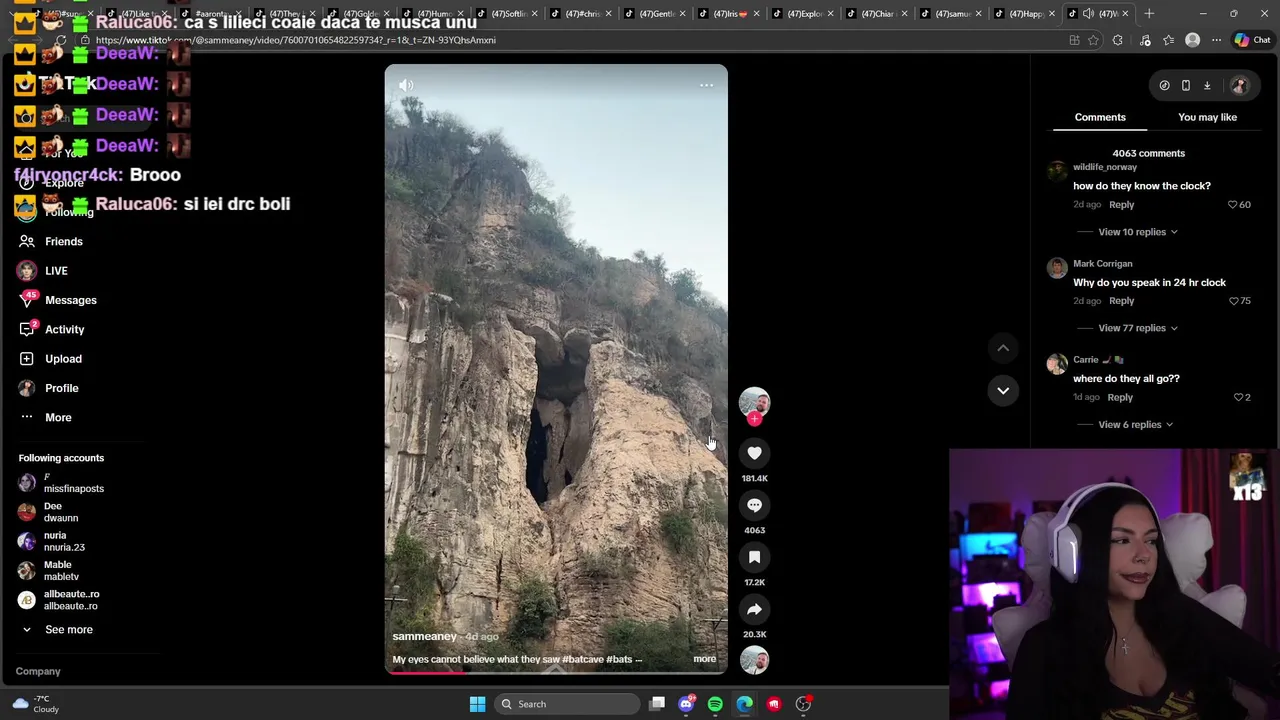Open the TikTok coins icon in top bar

click(x=1164, y=86)
